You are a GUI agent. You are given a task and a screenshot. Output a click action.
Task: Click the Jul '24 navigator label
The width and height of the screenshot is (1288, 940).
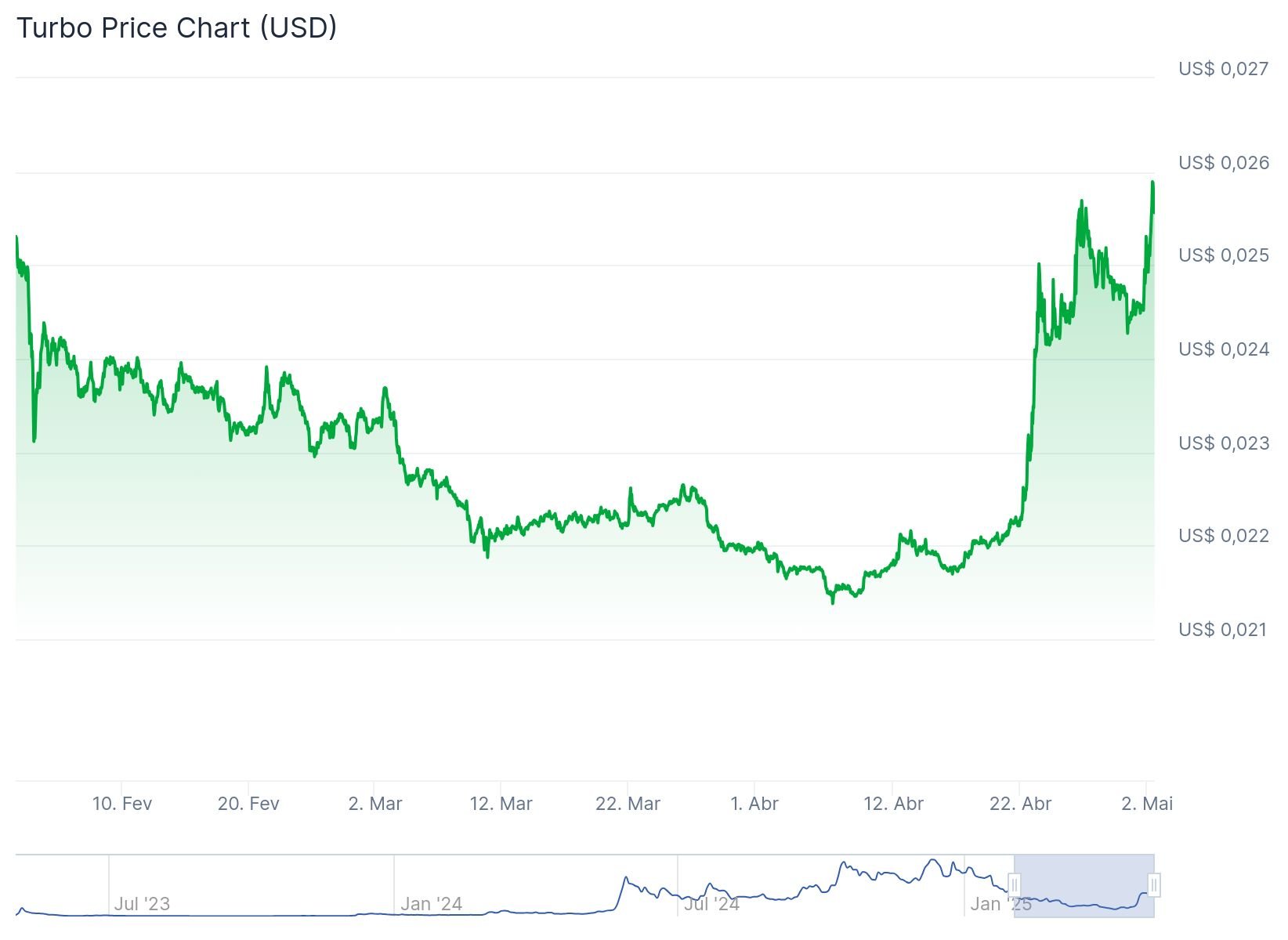(x=711, y=904)
